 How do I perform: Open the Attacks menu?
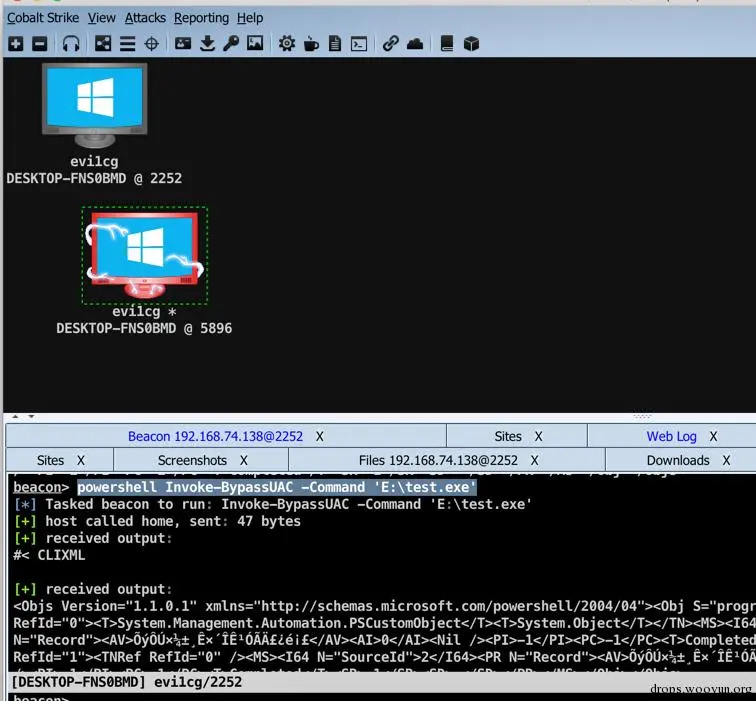[x=145, y=18]
